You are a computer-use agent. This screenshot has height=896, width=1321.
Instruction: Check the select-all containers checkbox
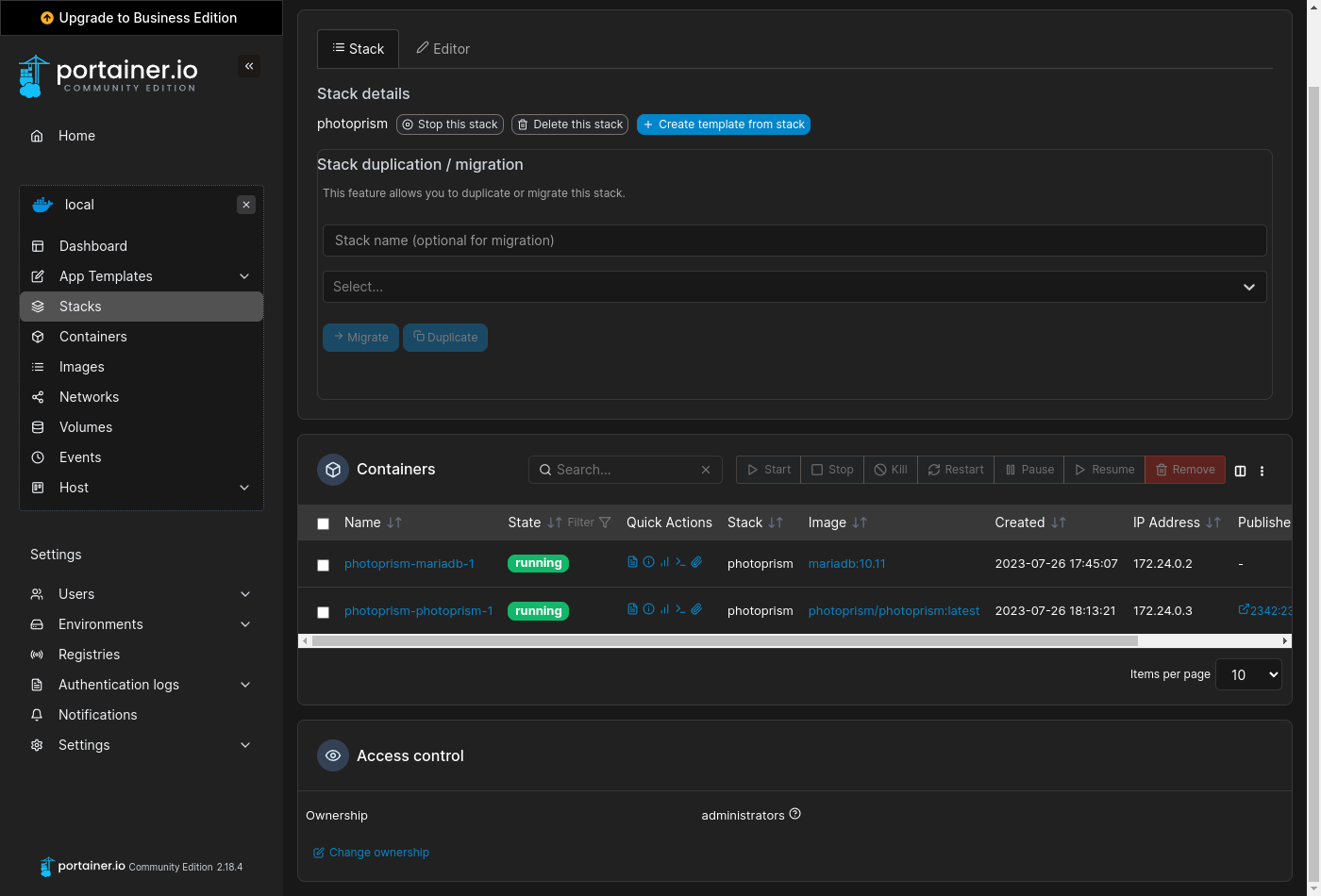click(323, 523)
